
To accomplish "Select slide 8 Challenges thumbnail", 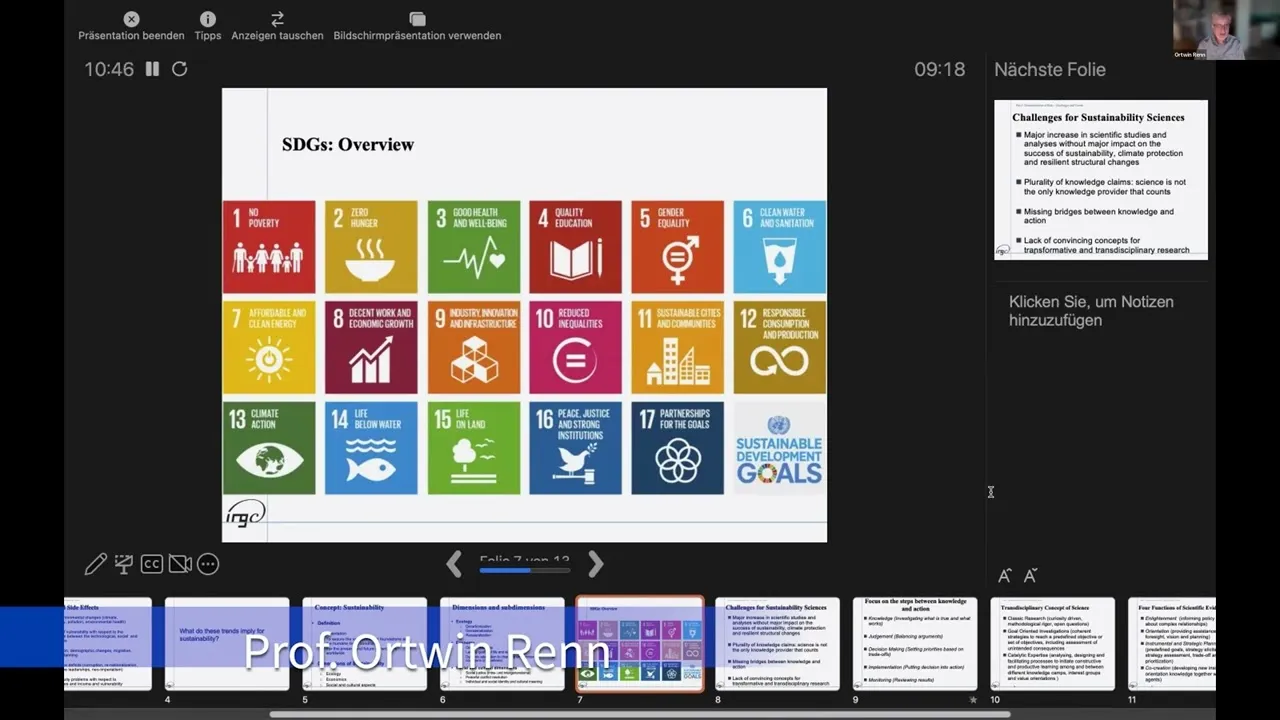I will click(777, 644).
